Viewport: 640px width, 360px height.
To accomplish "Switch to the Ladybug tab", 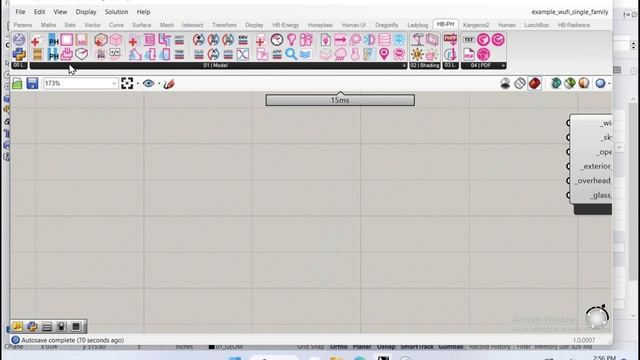I will pos(418,25).
